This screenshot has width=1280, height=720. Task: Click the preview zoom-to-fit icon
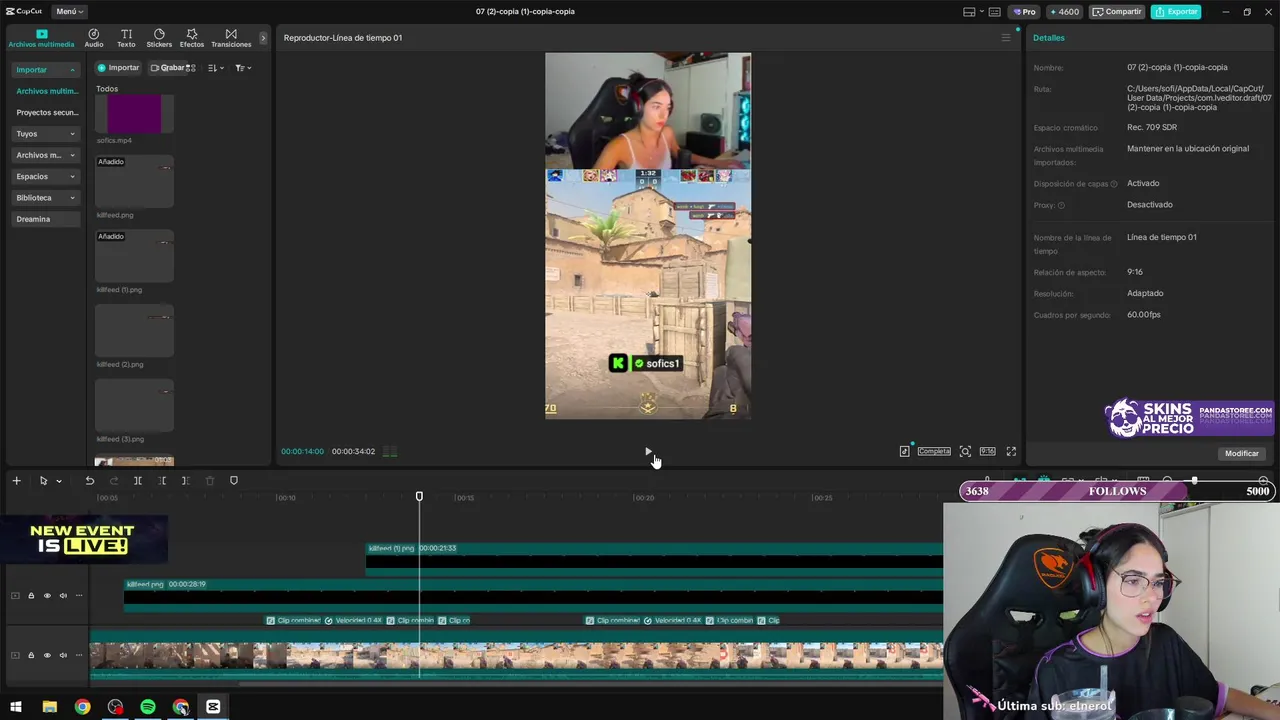(965, 452)
